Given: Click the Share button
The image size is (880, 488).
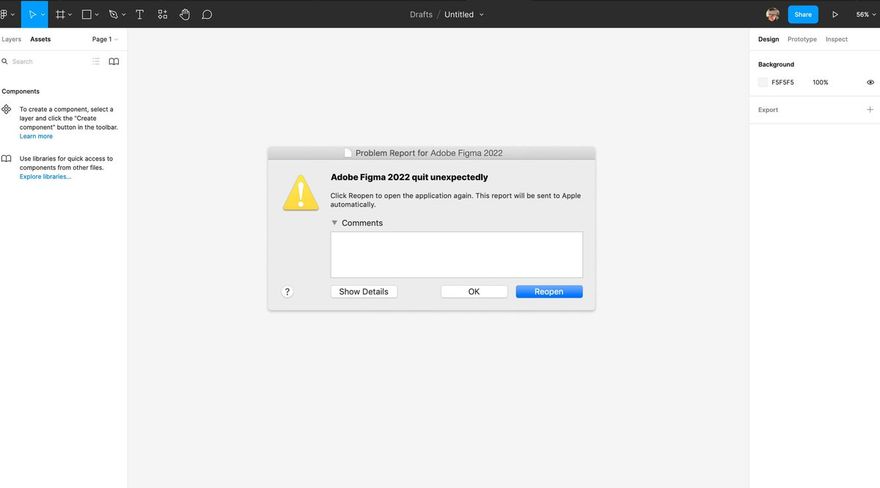Looking at the screenshot, I should click(803, 15).
